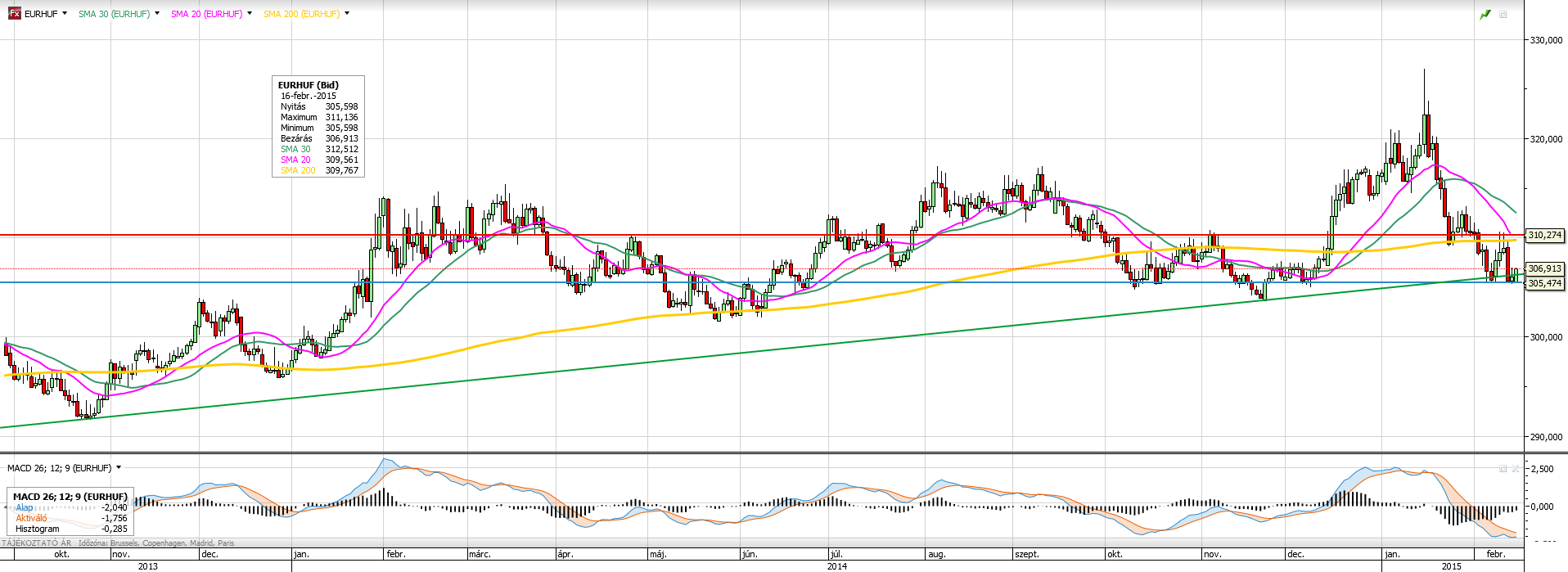This screenshot has width=1568, height=572.
Task: Click the 0,000 MACD axis label
Action: pyautogui.click(x=1542, y=507)
